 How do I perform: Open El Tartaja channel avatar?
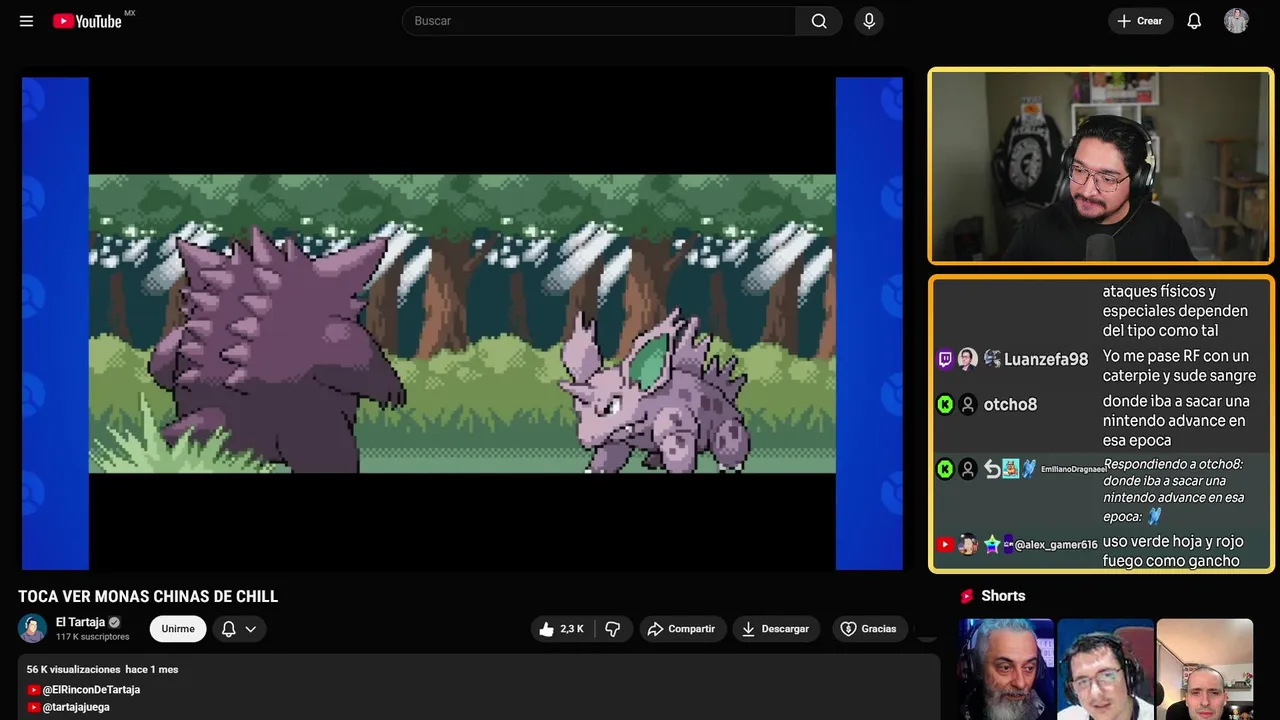pyautogui.click(x=33, y=628)
